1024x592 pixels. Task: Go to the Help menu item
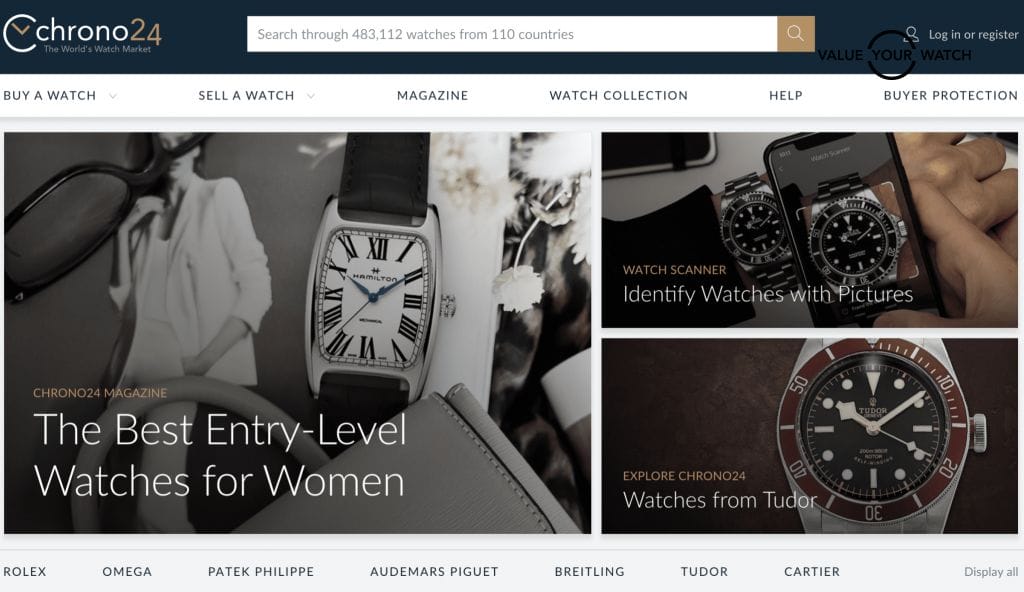[786, 95]
